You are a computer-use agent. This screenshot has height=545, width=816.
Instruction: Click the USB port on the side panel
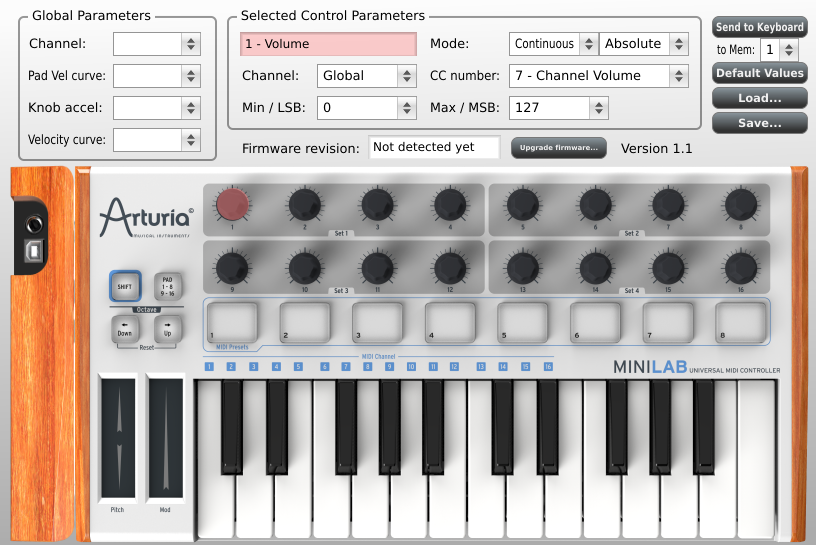tap(34, 251)
